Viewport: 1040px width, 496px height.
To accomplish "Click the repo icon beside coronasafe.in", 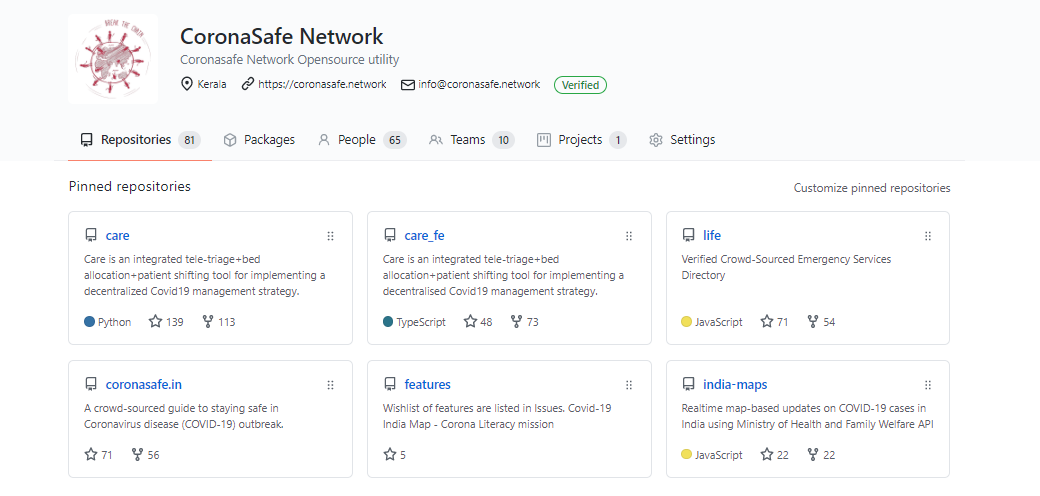I will point(91,384).
